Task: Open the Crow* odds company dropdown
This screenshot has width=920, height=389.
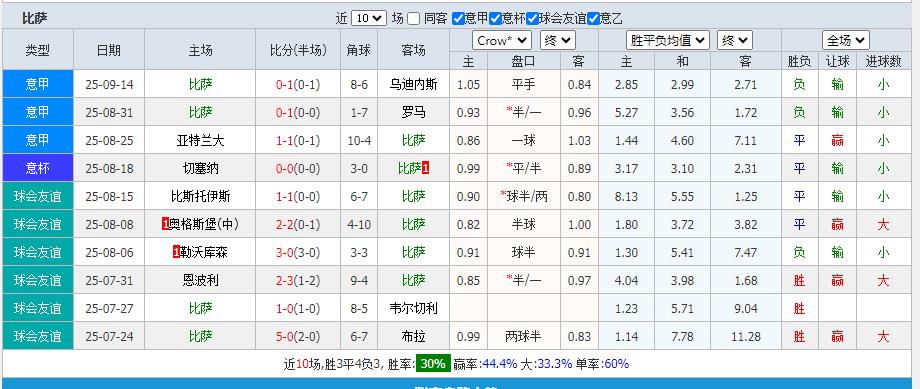Action: (x=502, y=40)
